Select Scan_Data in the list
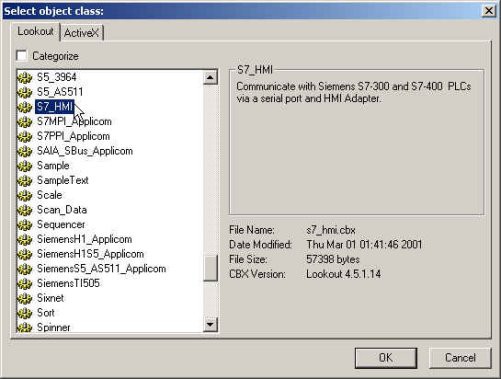The image size is (501, 379). click(x=62, y=210)
